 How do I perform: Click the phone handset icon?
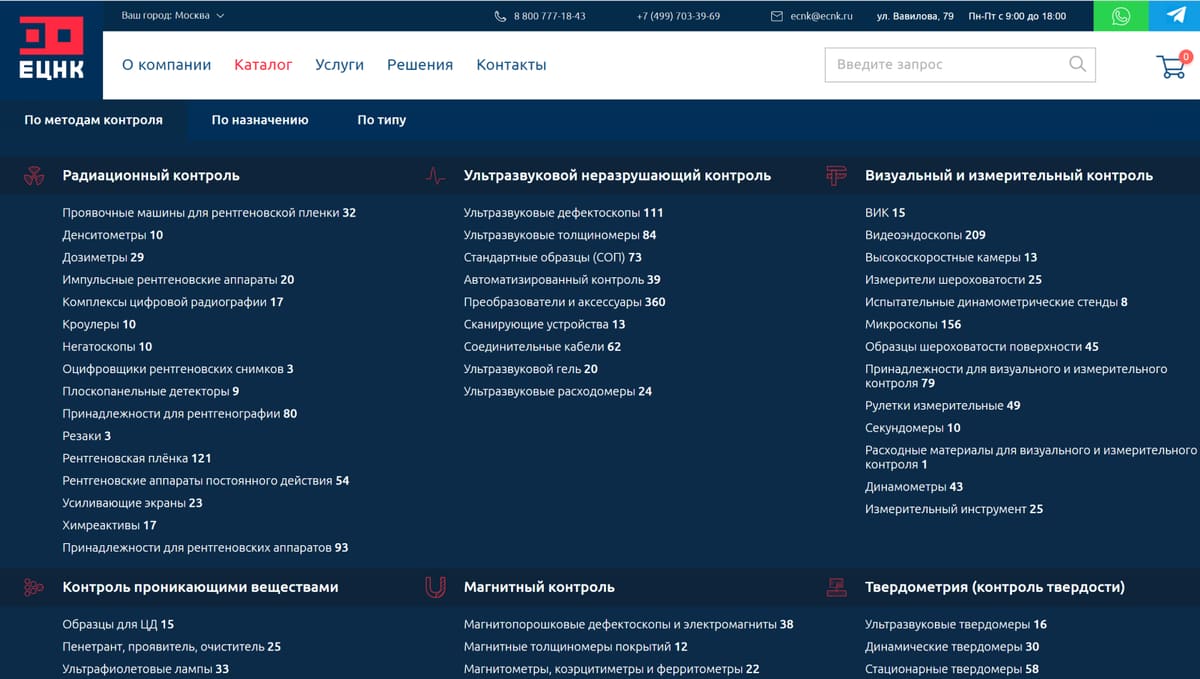click(x=500, y=16)
